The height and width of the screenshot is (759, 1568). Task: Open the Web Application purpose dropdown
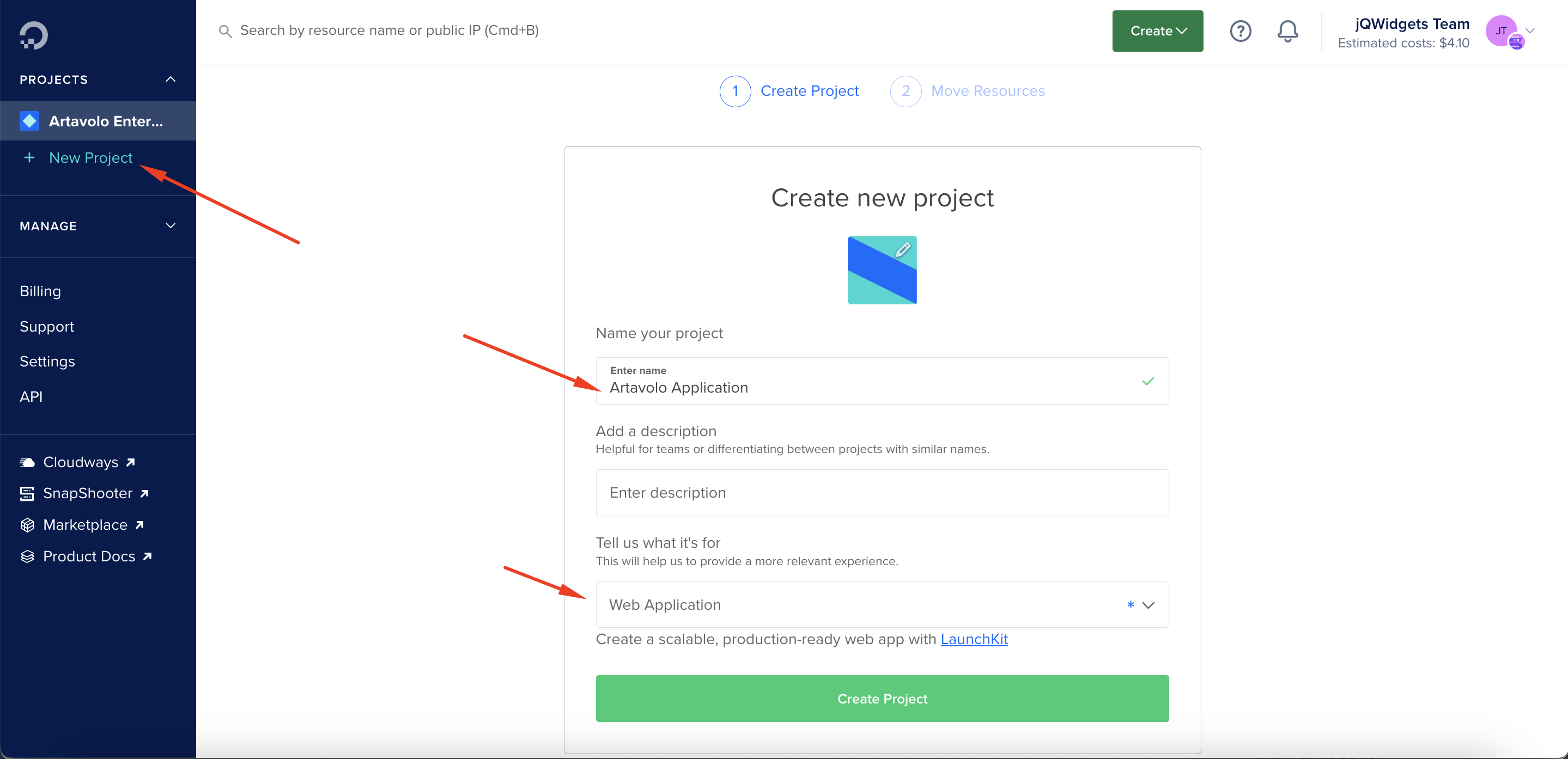tap(882, 604)
